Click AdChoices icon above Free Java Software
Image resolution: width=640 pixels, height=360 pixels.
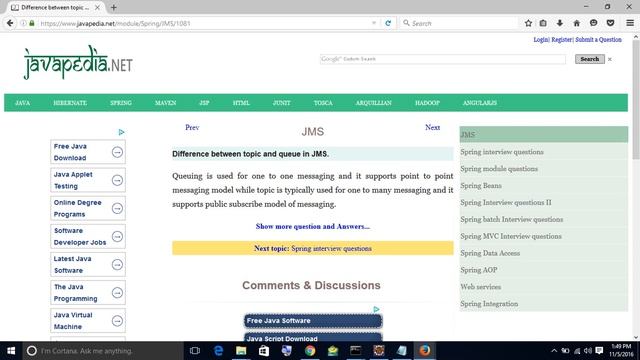[376, 309]
